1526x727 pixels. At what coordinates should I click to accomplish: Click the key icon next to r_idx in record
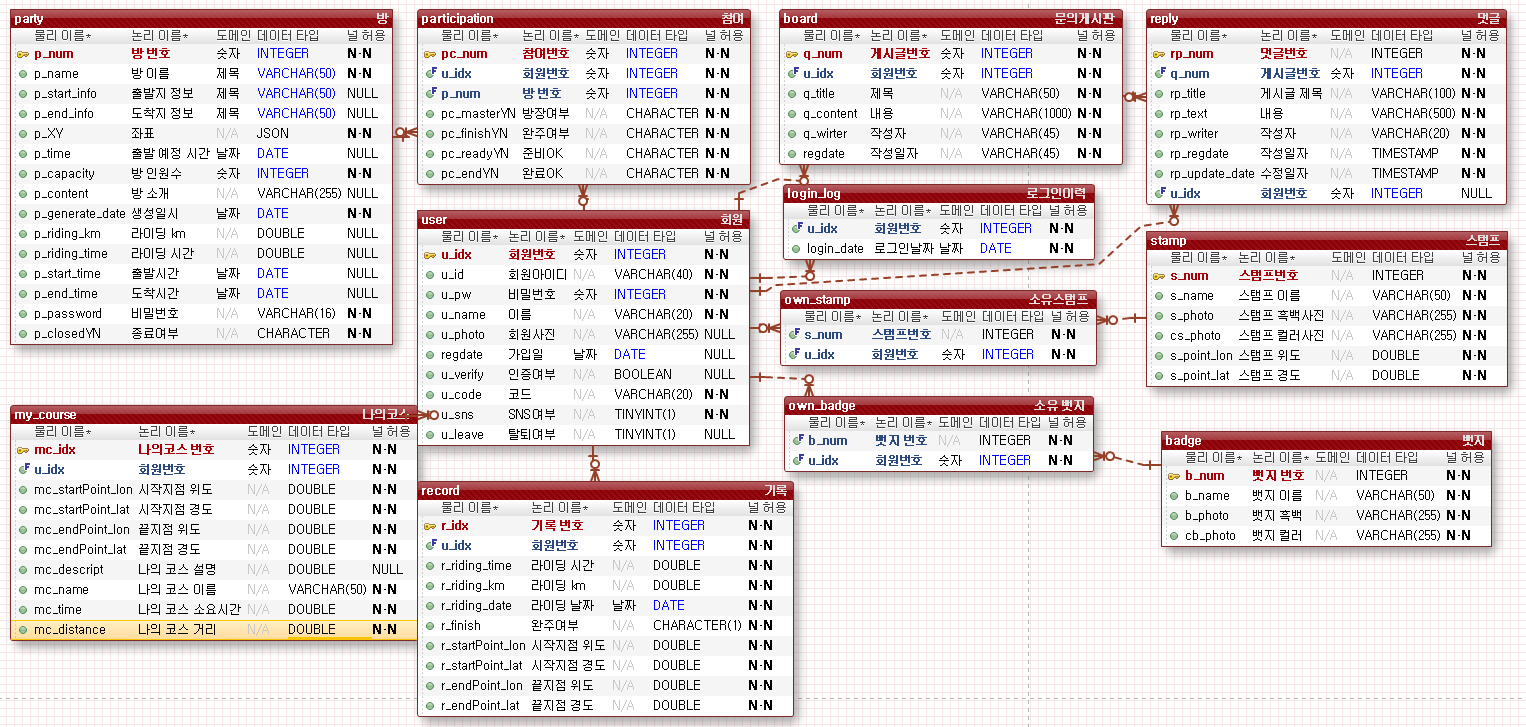[430, 525]
